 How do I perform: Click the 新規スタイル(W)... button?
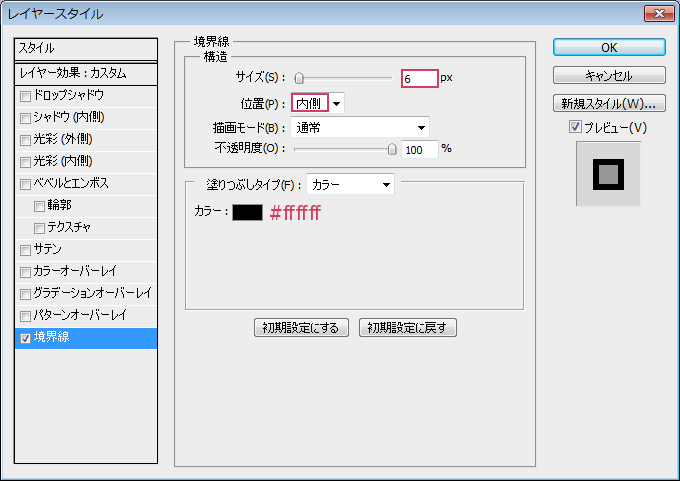(x=609, y=104)
